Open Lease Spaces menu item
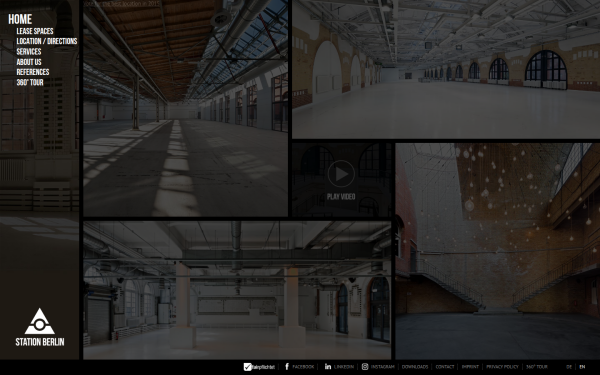The width and height of the screenshot is (600, 375). 35,31
